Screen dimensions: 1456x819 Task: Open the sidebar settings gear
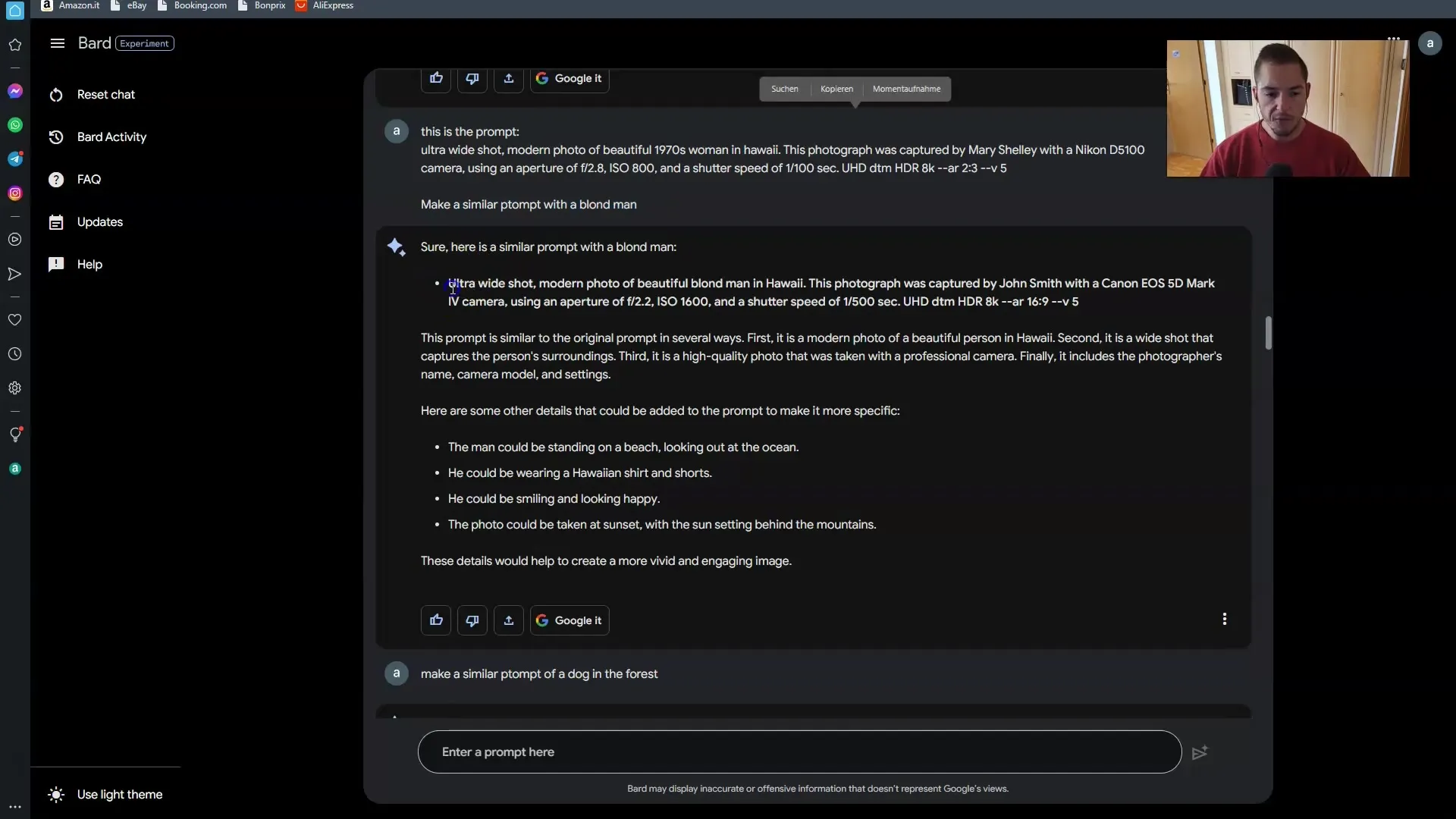15,388
